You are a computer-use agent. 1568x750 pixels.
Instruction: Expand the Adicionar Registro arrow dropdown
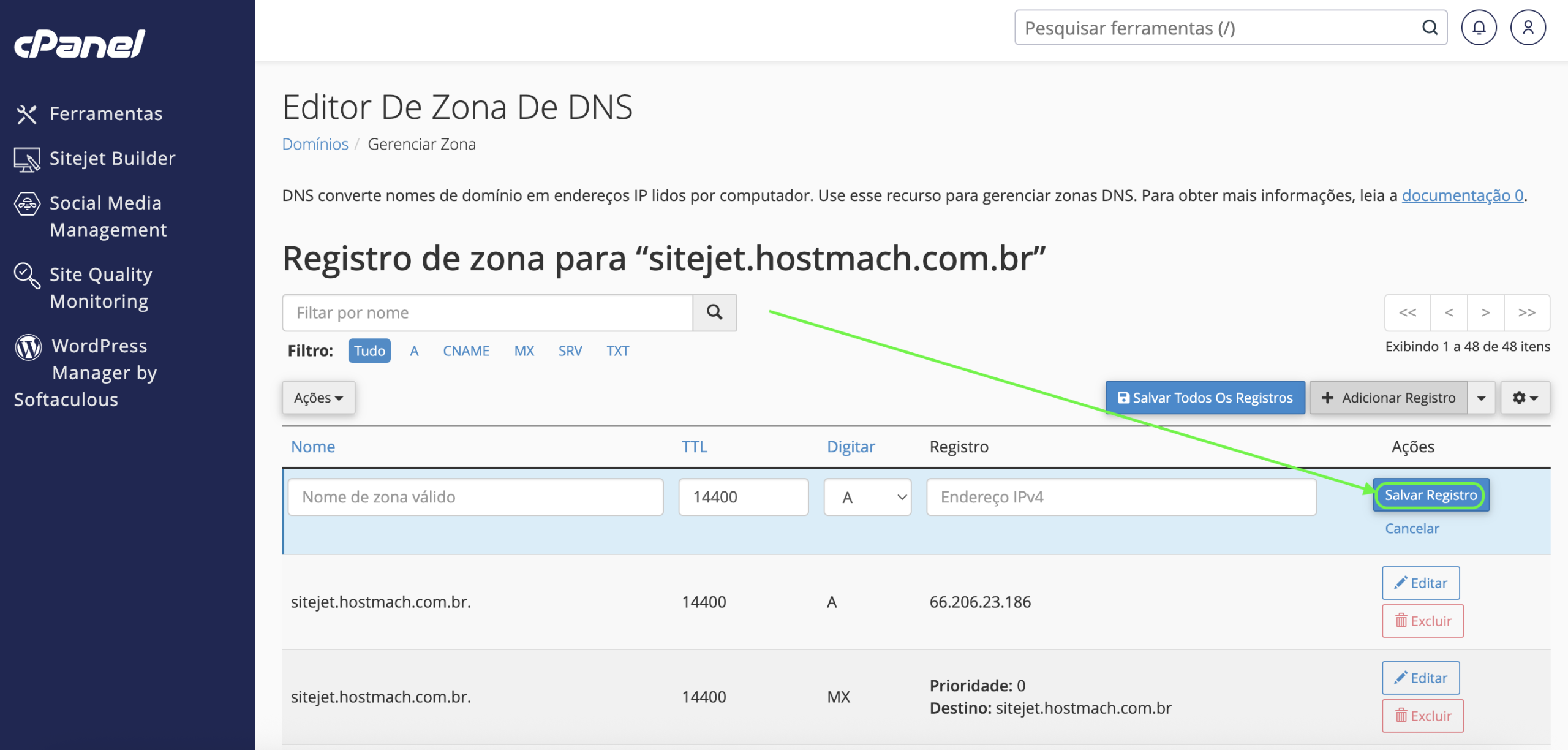pos(1481,398)
